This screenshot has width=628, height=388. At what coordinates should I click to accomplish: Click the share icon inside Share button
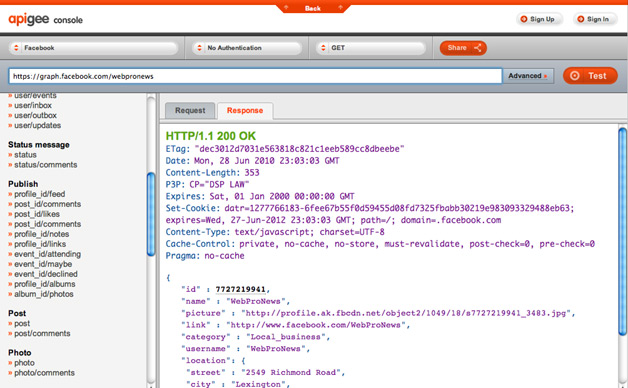pos(477,48)
